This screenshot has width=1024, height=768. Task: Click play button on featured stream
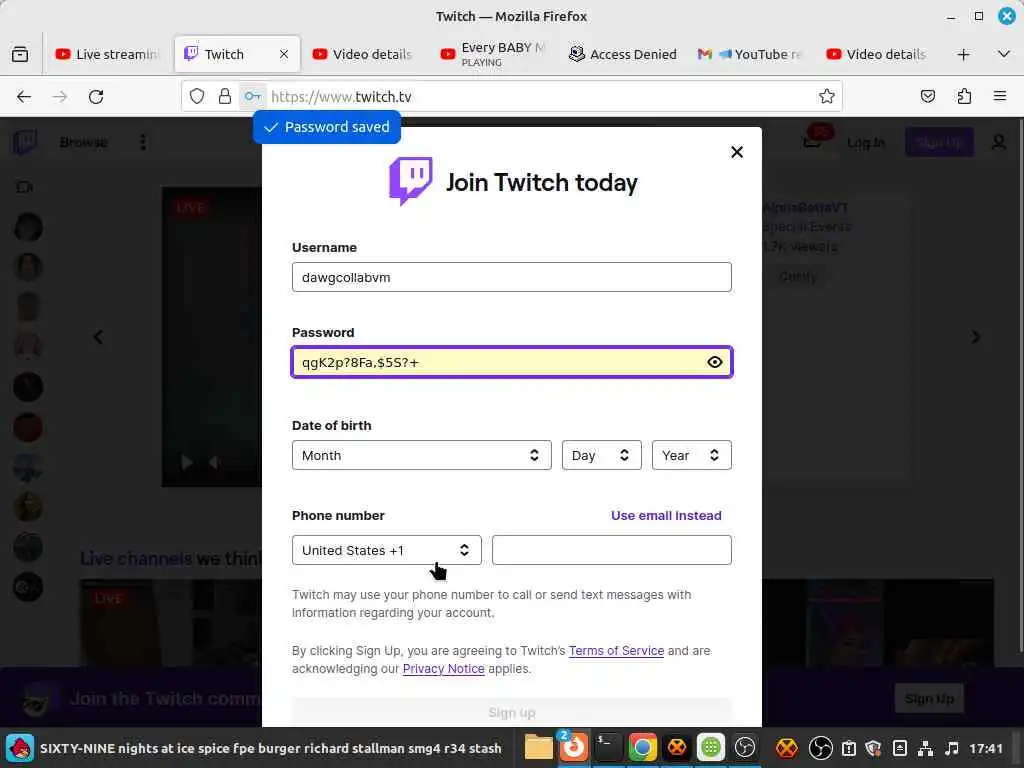coord(186,462)
